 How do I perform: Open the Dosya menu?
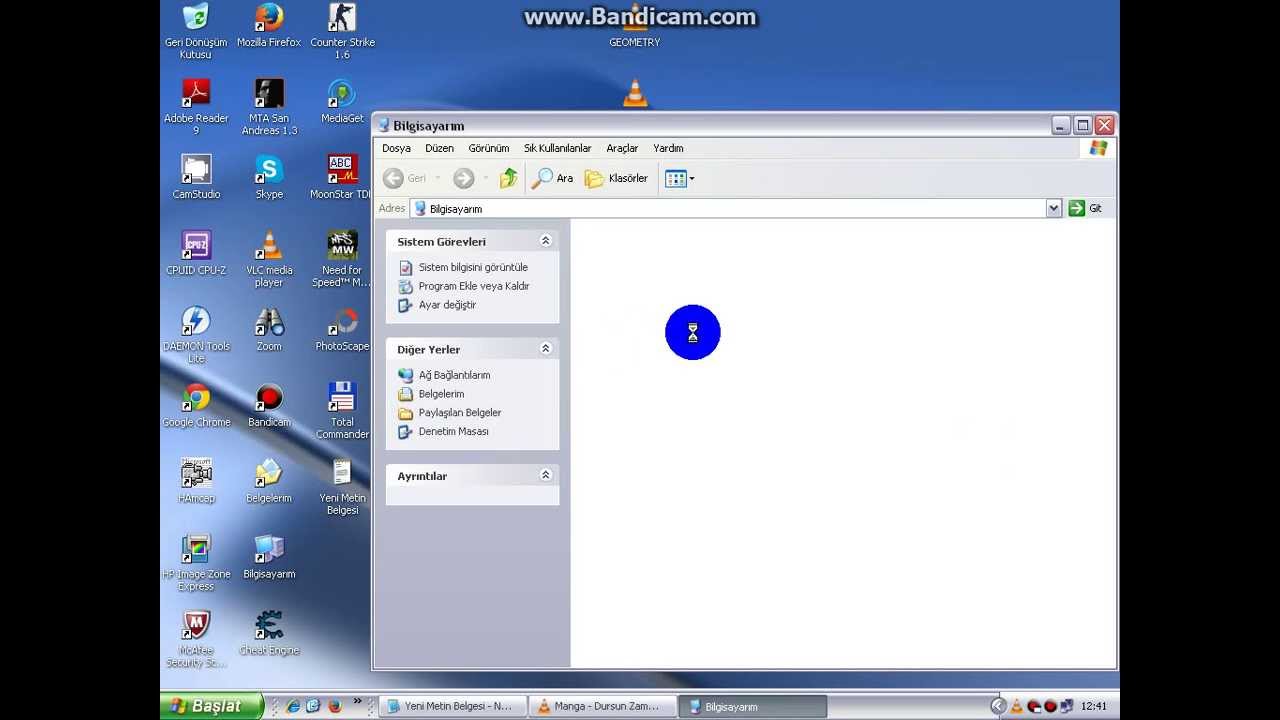[396, 148]
